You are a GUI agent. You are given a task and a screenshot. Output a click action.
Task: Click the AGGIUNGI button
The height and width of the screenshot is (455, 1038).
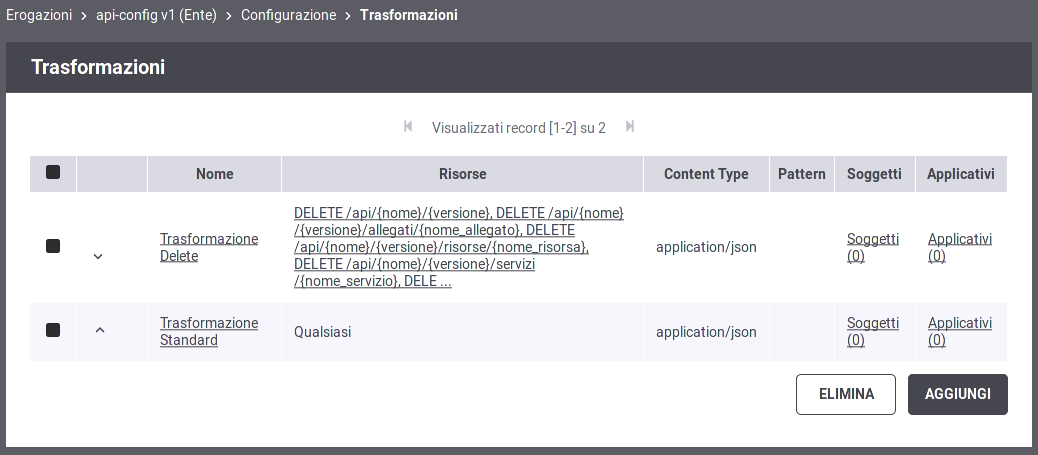coord(958,394)
